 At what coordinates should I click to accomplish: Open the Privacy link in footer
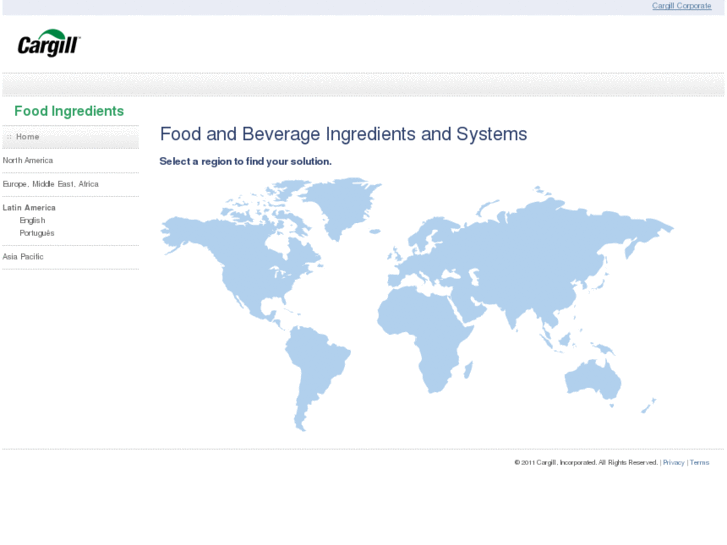(x=673, y=462)
